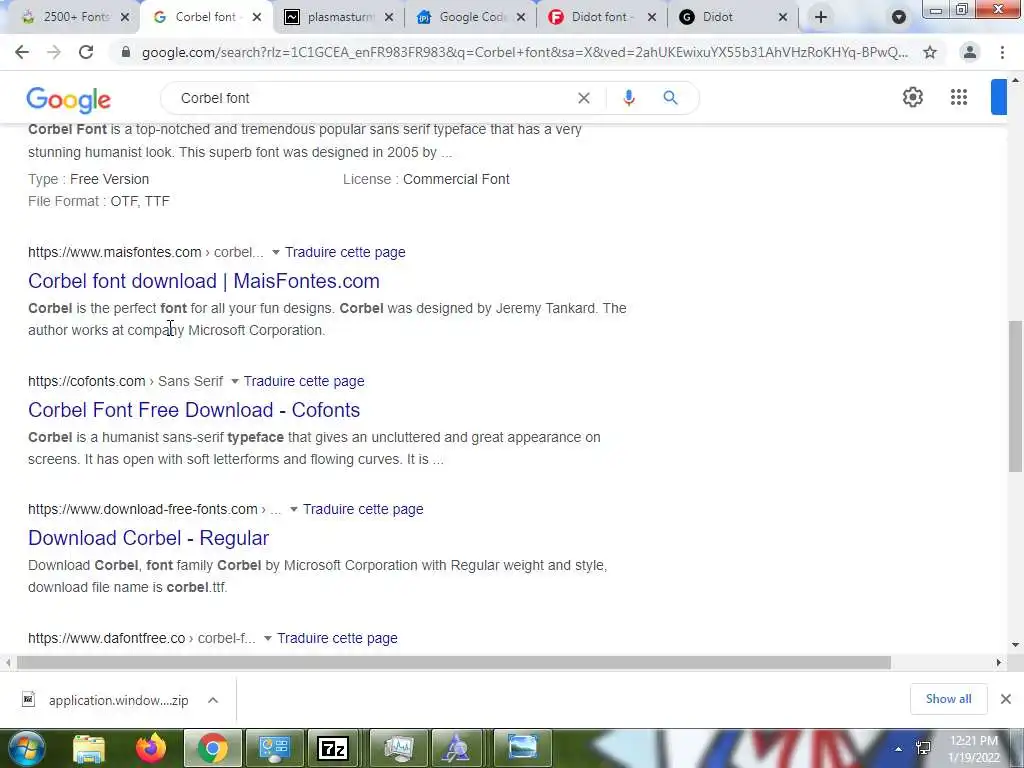
Task: Open 7-Zip from the taskbar
Action: pyautogui.click(x=333, y=748)
